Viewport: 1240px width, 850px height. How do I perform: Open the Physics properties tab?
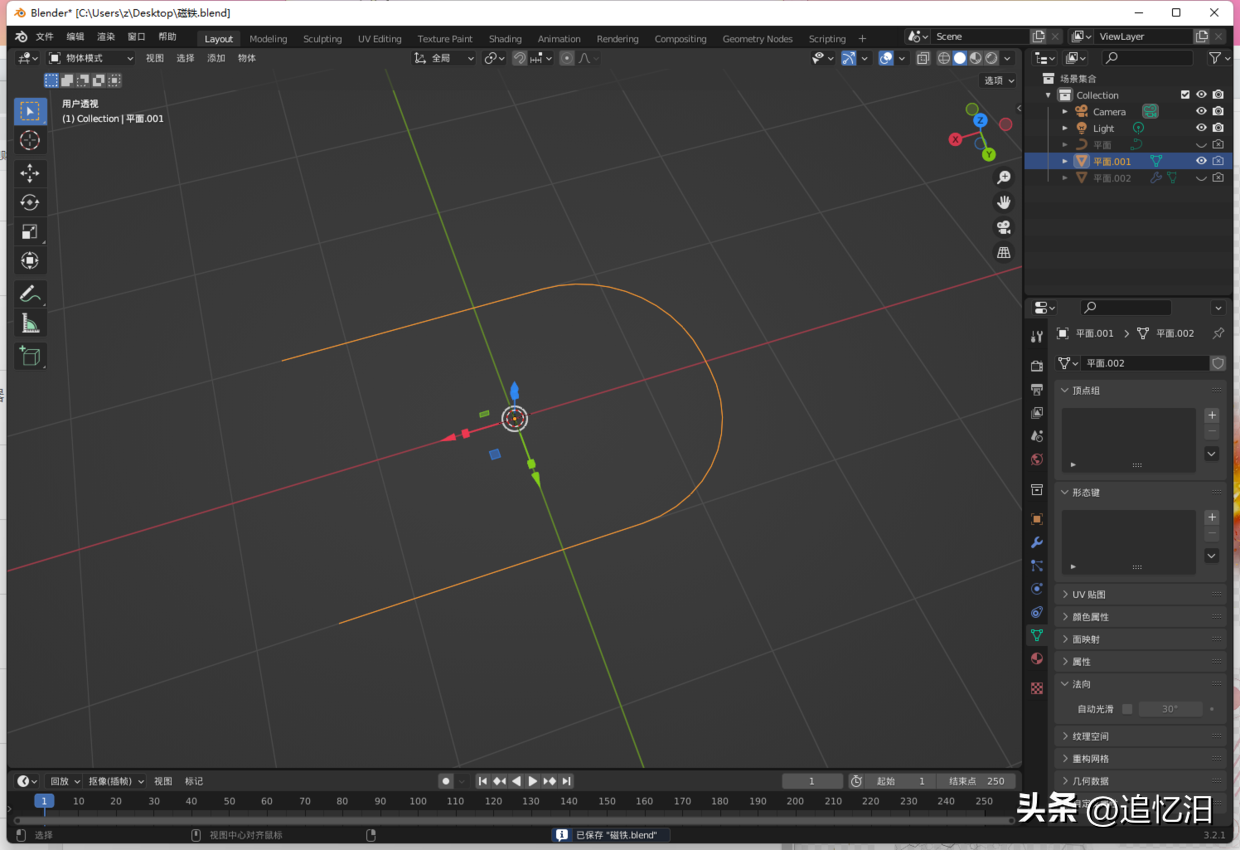(1037, 590)
